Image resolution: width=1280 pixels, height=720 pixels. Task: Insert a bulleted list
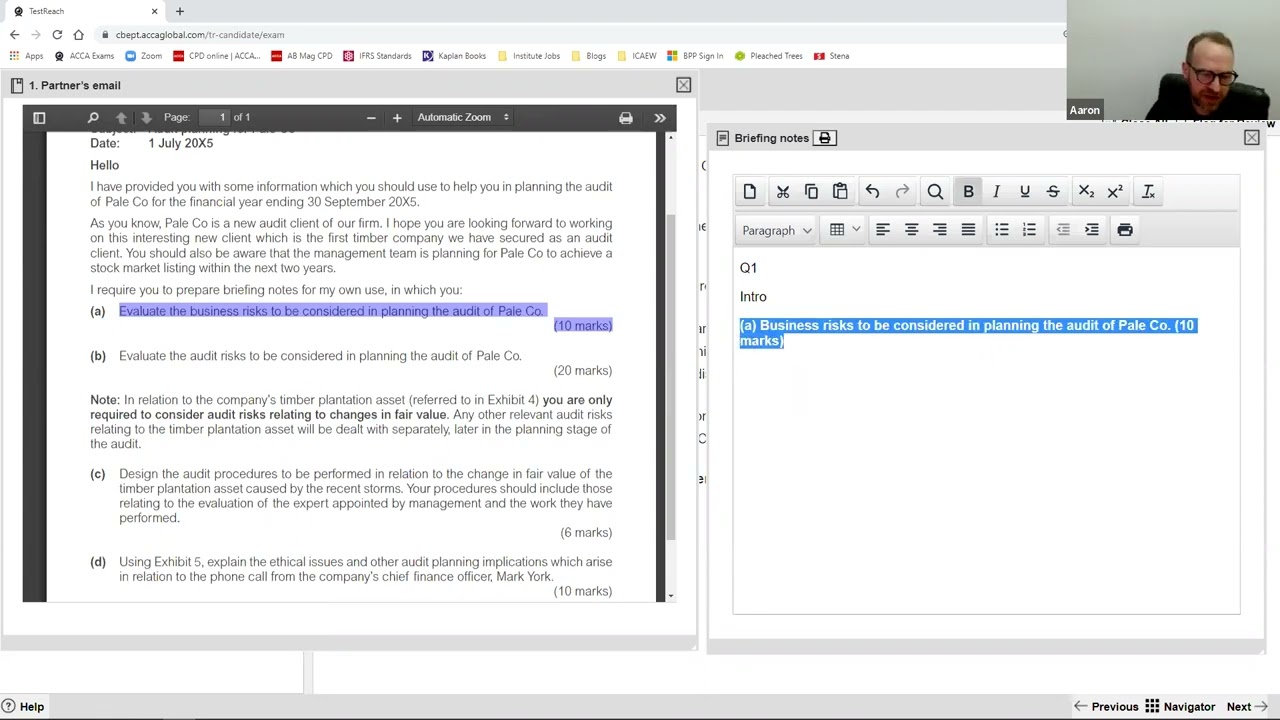(x=1001, y=230)
